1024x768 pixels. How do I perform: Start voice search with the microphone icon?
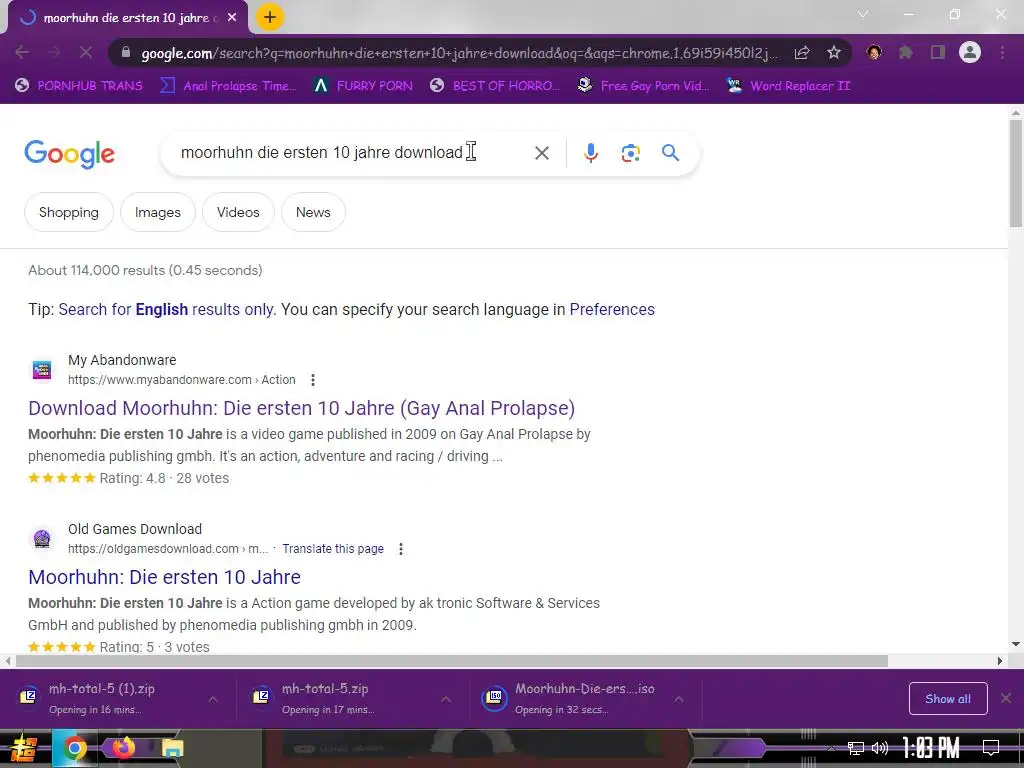(590, 153)
